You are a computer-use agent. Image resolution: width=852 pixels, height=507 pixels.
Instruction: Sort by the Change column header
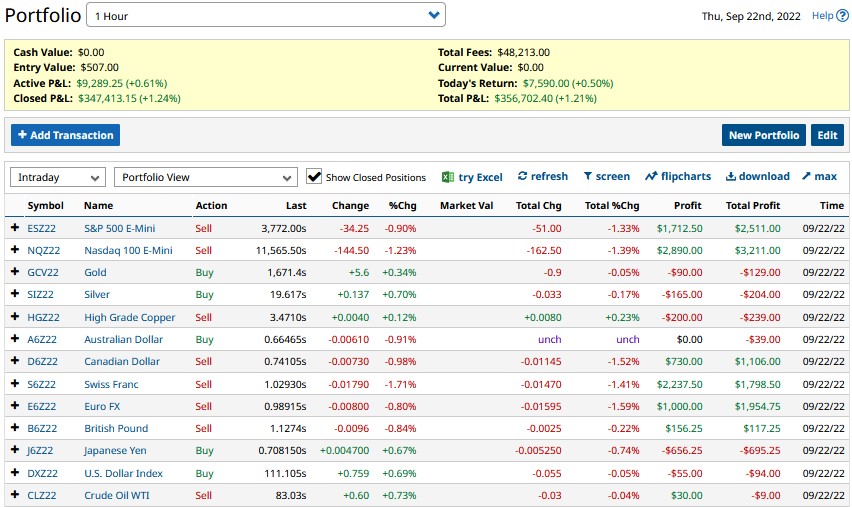pos(350,205)
